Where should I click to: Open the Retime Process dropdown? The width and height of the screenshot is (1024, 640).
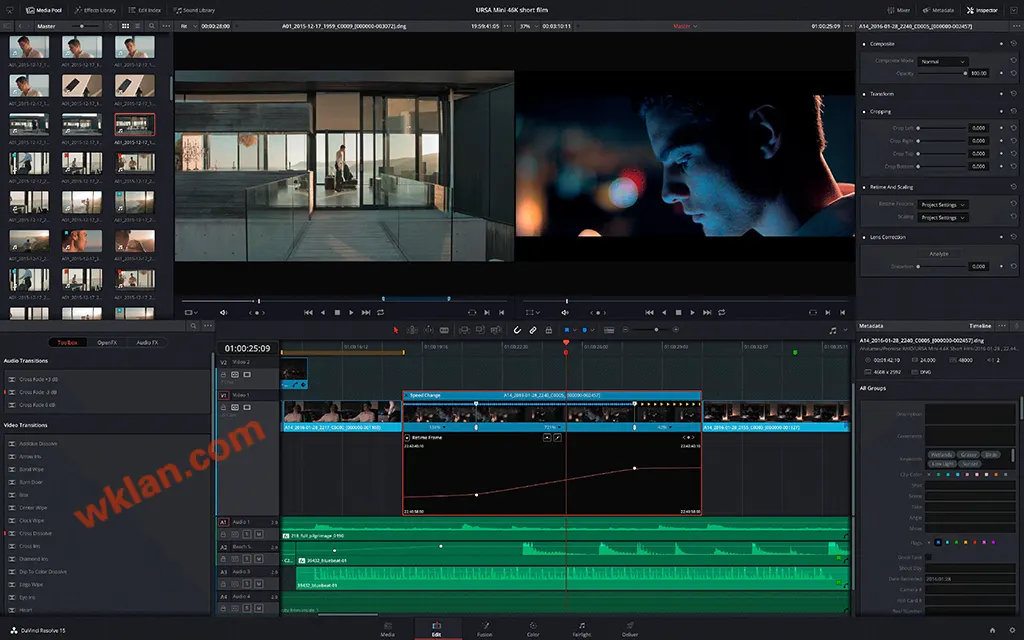click(x=943, y=204)
